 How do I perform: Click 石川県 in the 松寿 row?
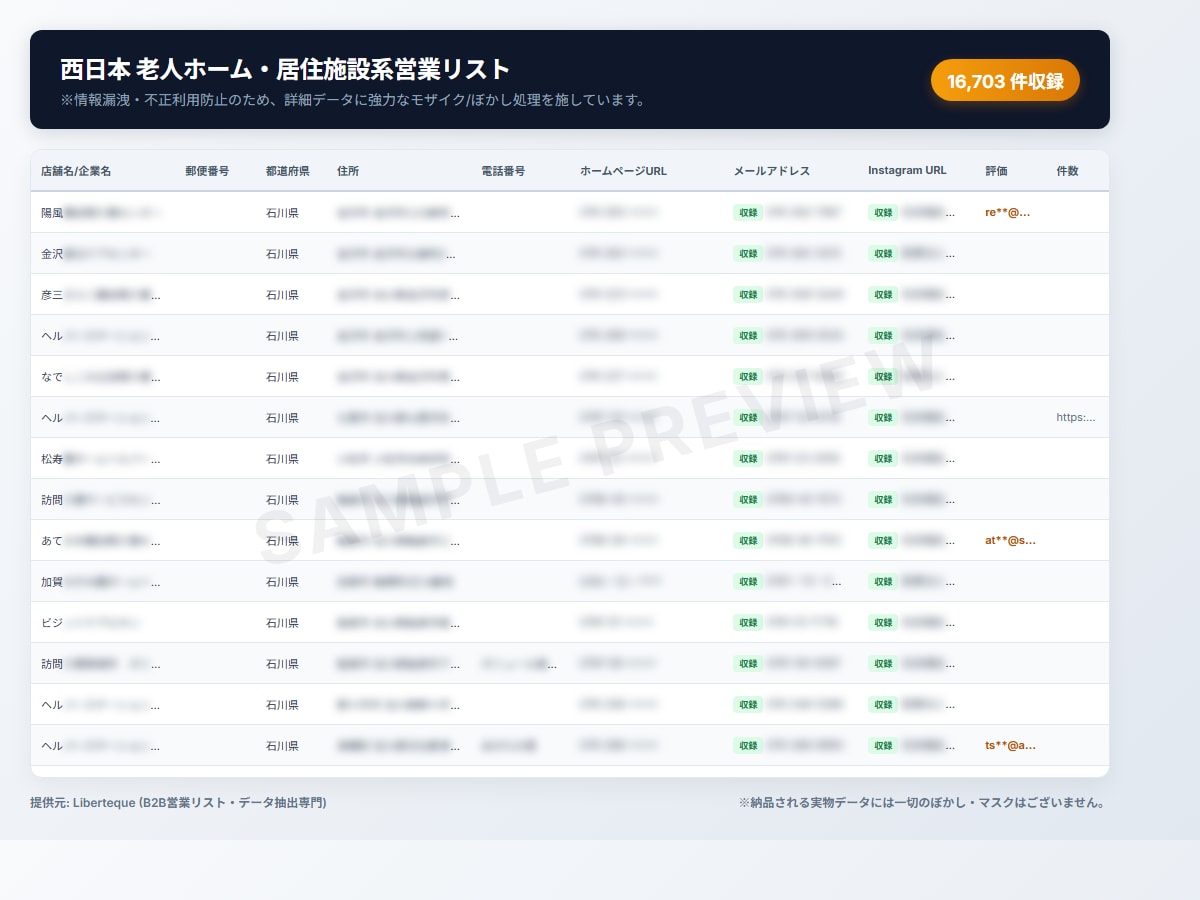[x=282, y=459]
